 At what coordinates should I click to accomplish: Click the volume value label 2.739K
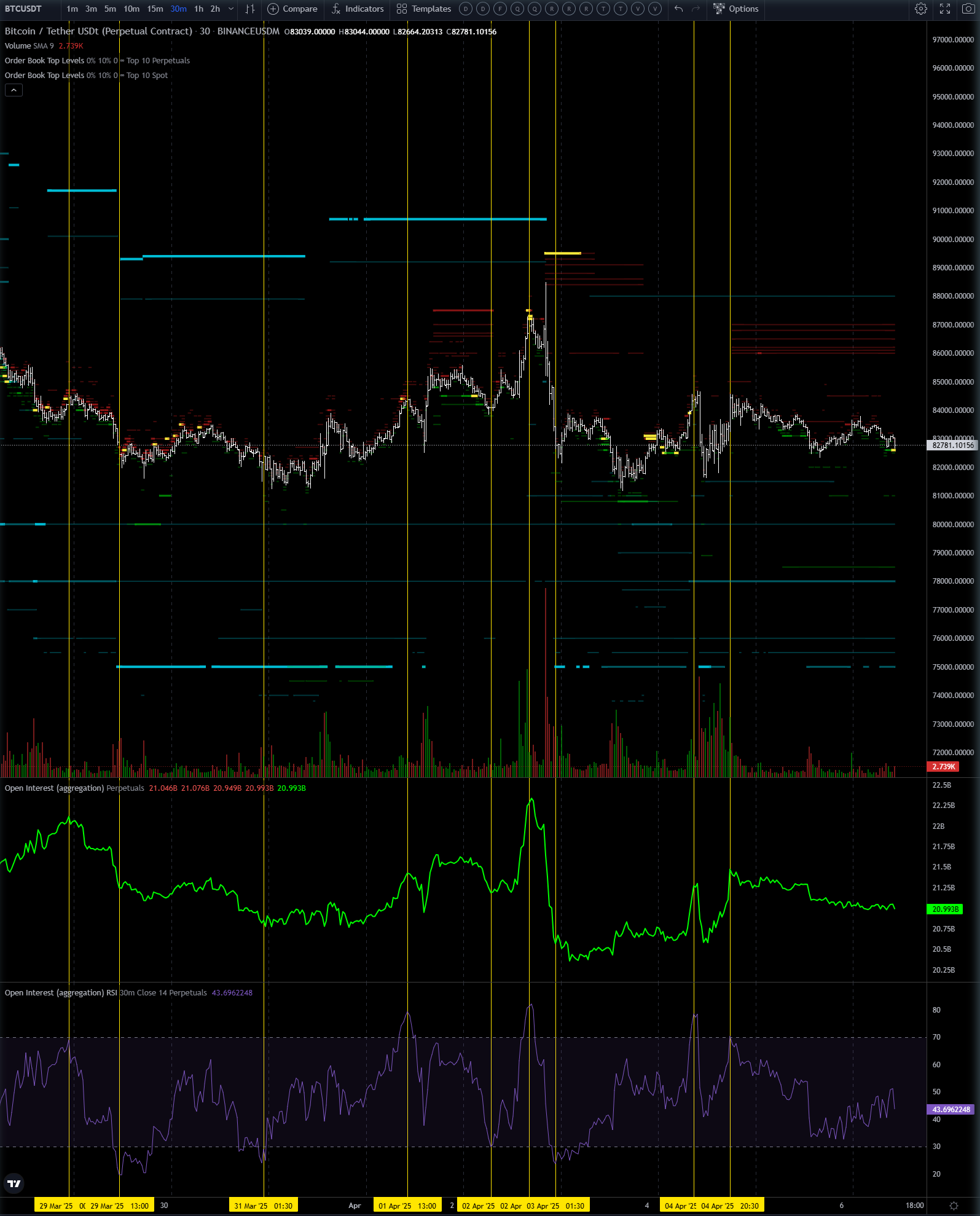(x=943, y=767)
